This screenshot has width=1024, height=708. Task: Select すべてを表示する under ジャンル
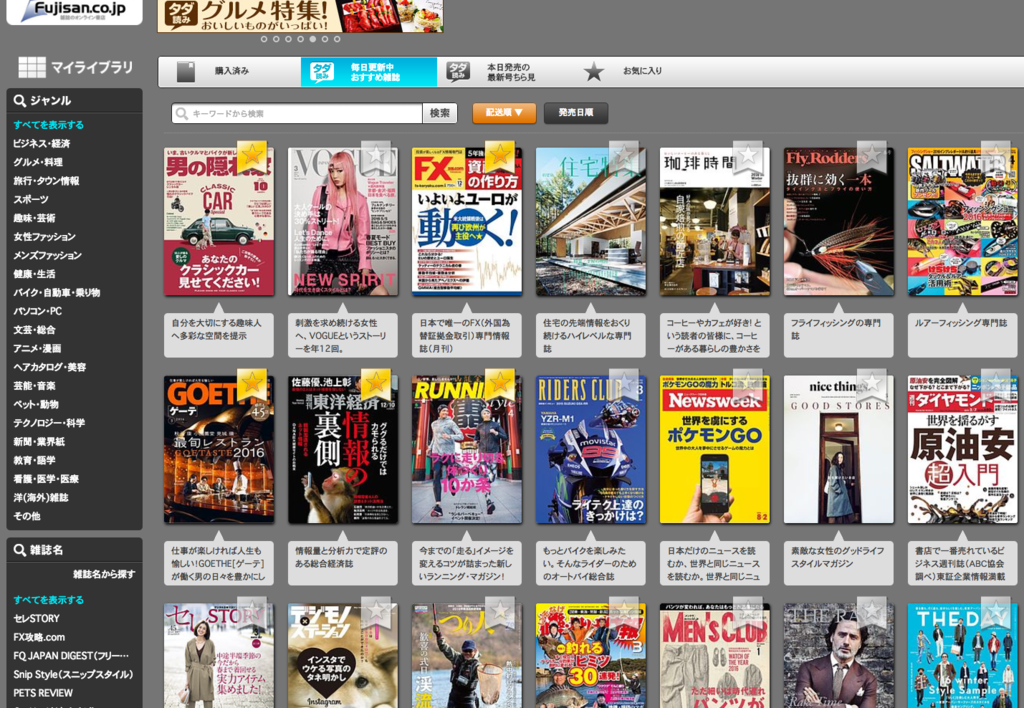(48, 125)
